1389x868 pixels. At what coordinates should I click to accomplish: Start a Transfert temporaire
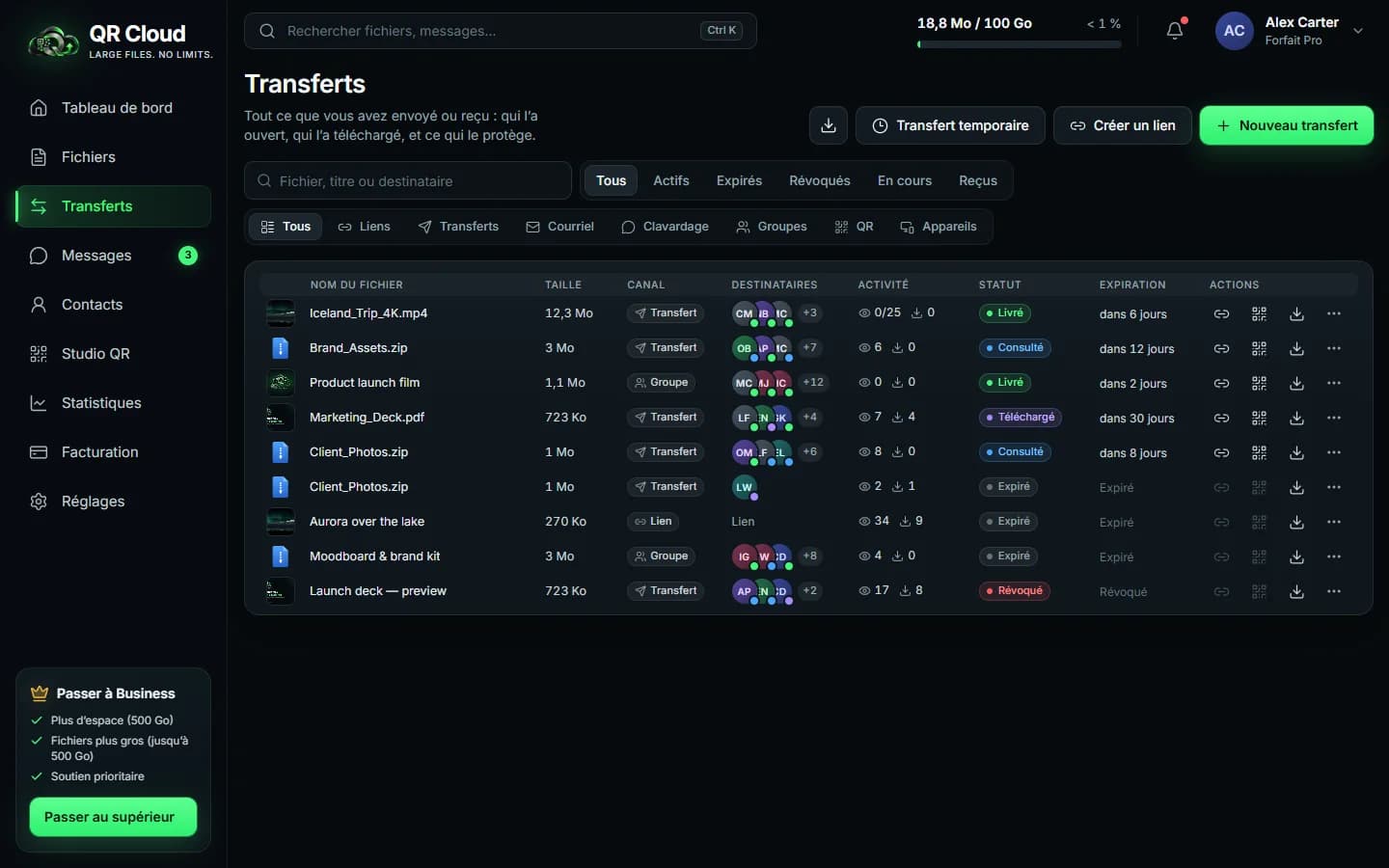click(950, 125)
